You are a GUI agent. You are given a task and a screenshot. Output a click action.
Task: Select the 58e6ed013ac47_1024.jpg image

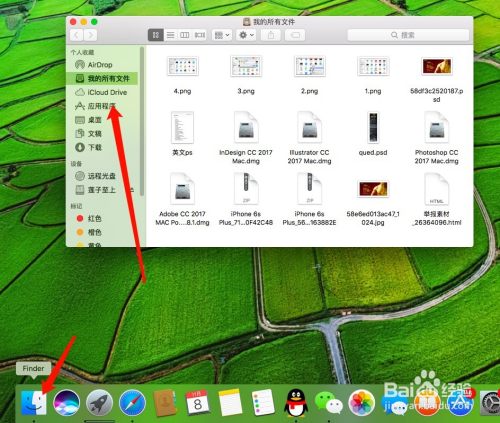pyautogui.click(x=373, y=189)
